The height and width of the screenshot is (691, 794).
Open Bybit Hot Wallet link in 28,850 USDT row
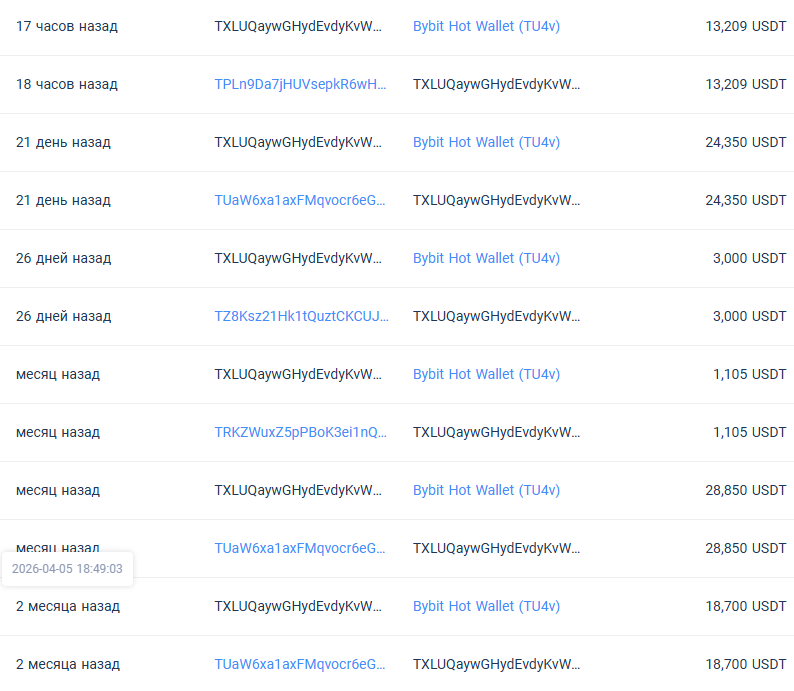click(486, 490)
